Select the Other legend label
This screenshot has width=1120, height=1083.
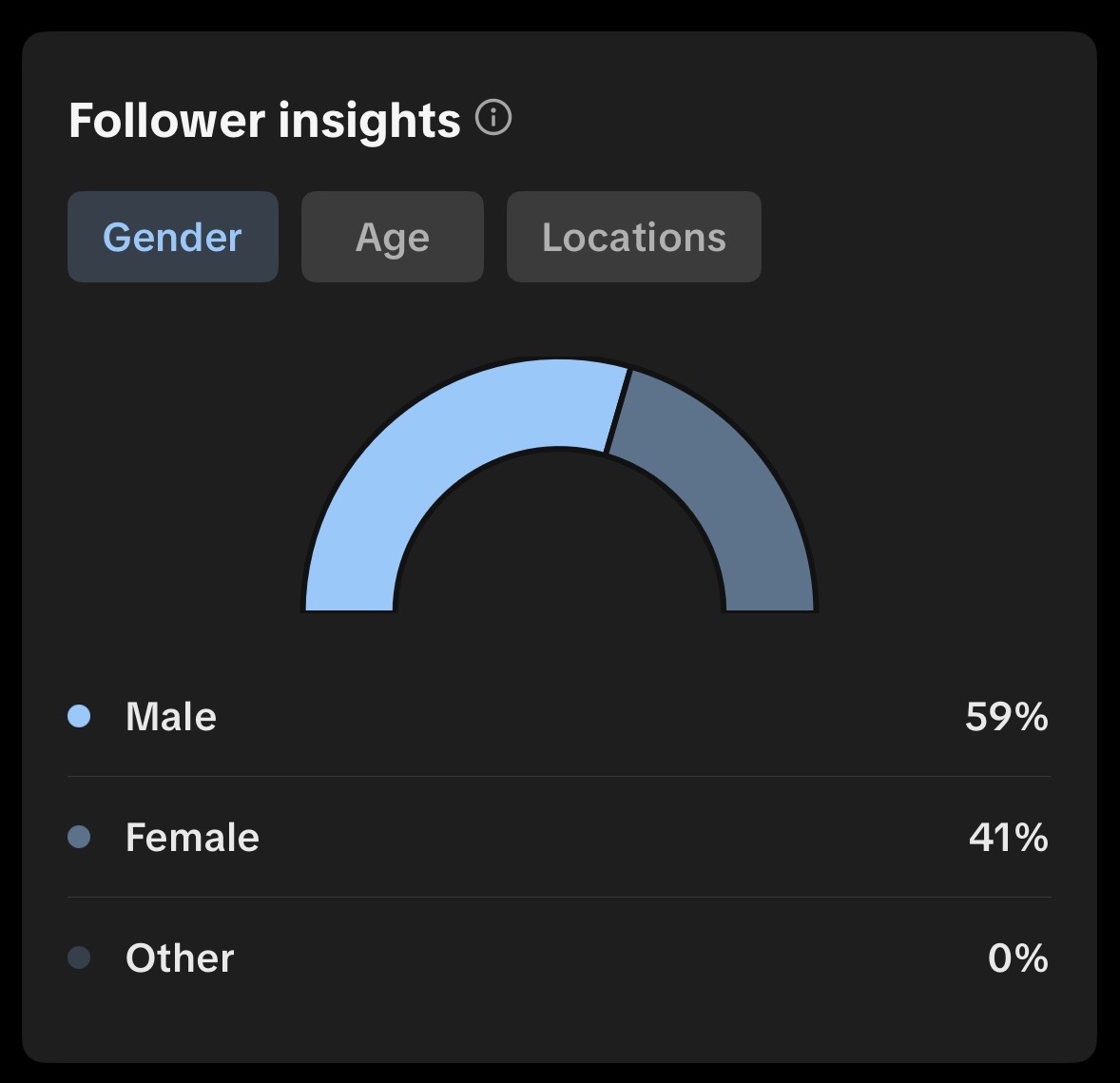tap(180, 957)
